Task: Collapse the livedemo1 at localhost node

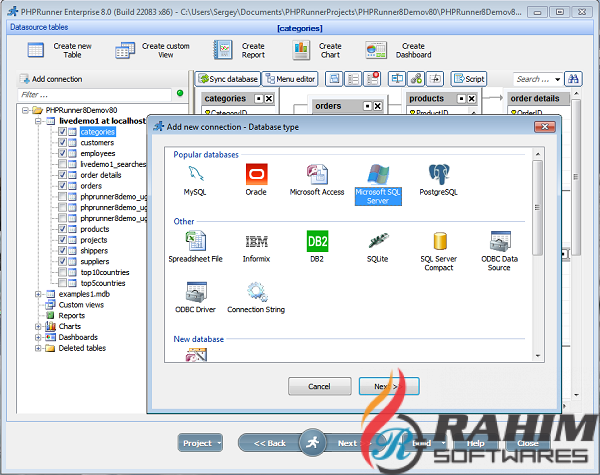Action: (x=38, y=121)
